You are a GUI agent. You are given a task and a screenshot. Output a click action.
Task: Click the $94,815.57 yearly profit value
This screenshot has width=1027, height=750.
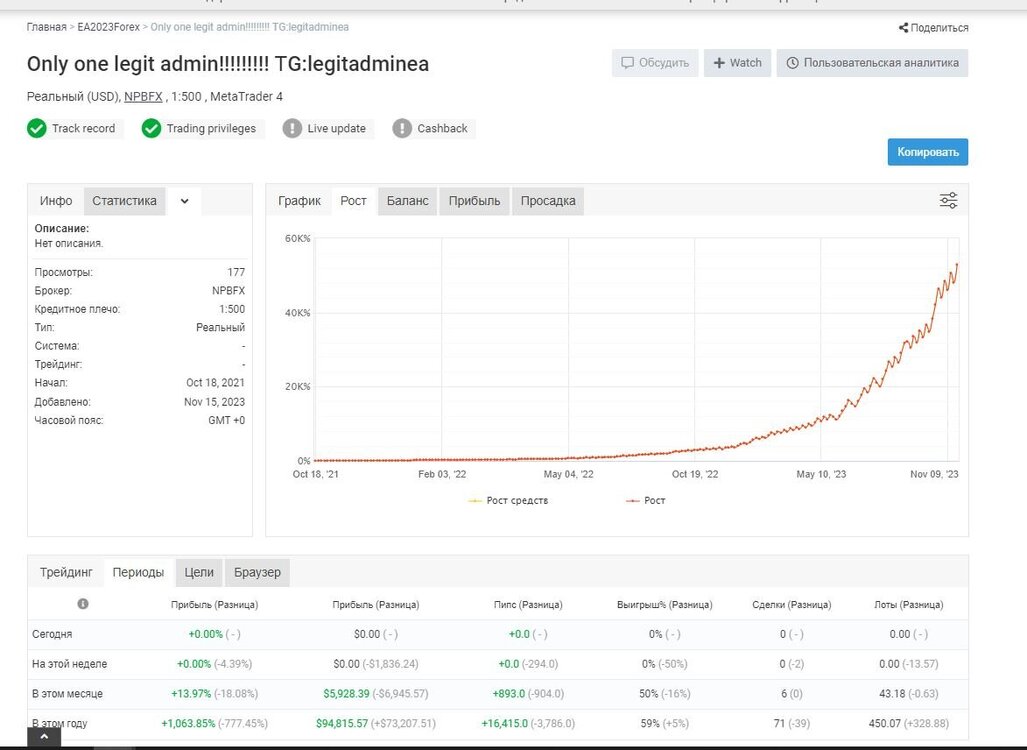coord(342,724)
